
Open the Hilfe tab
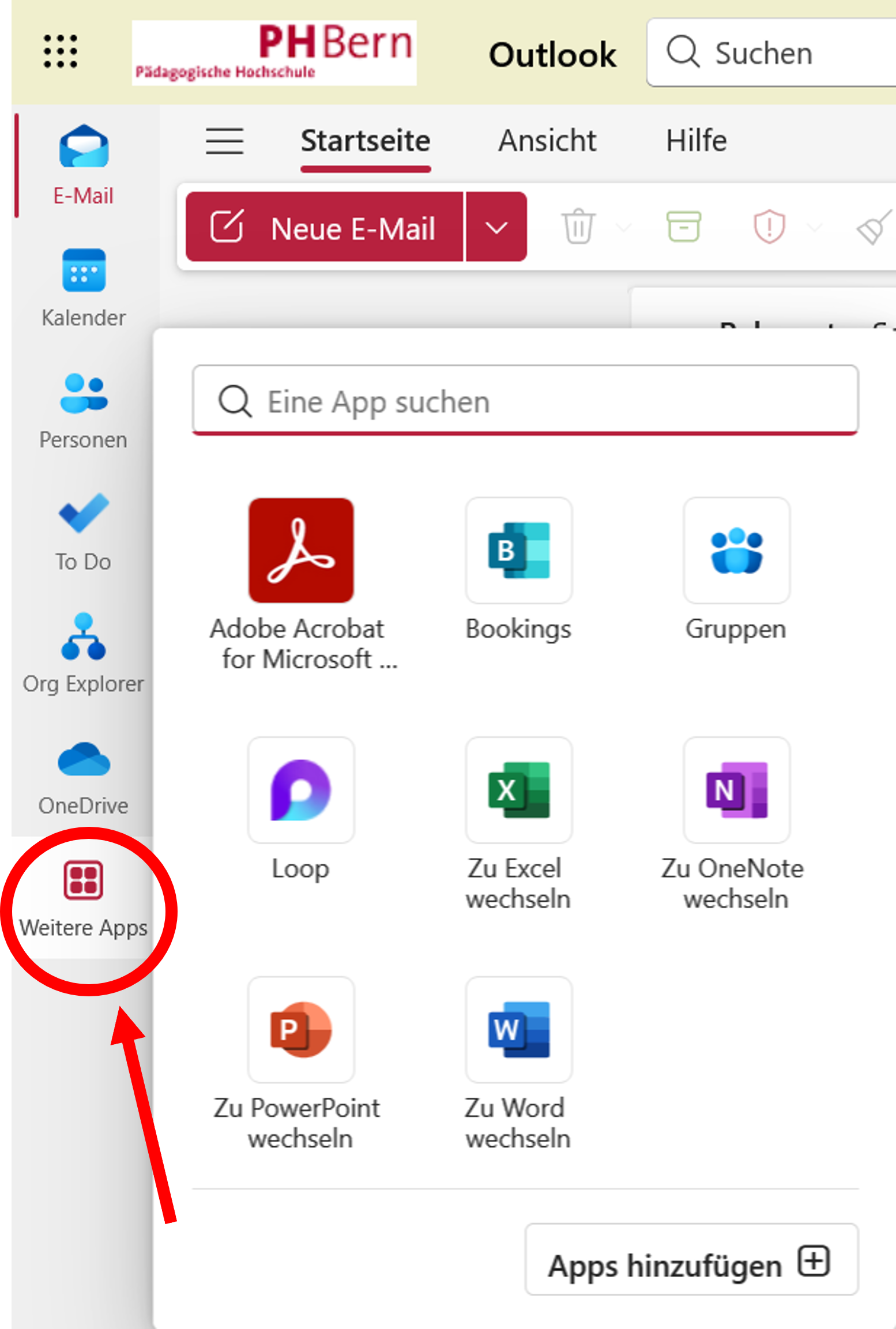click(696, 141)
